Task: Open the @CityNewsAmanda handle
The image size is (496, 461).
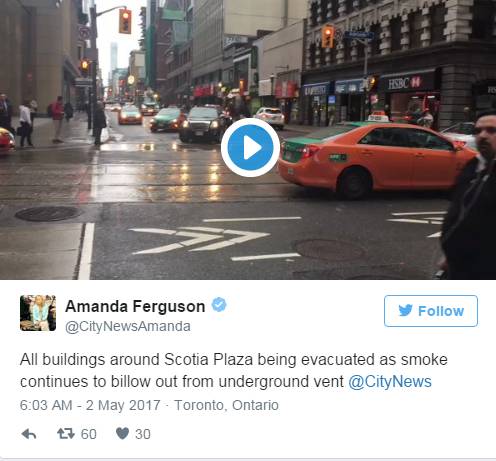Action: click(x=128, y=326)
